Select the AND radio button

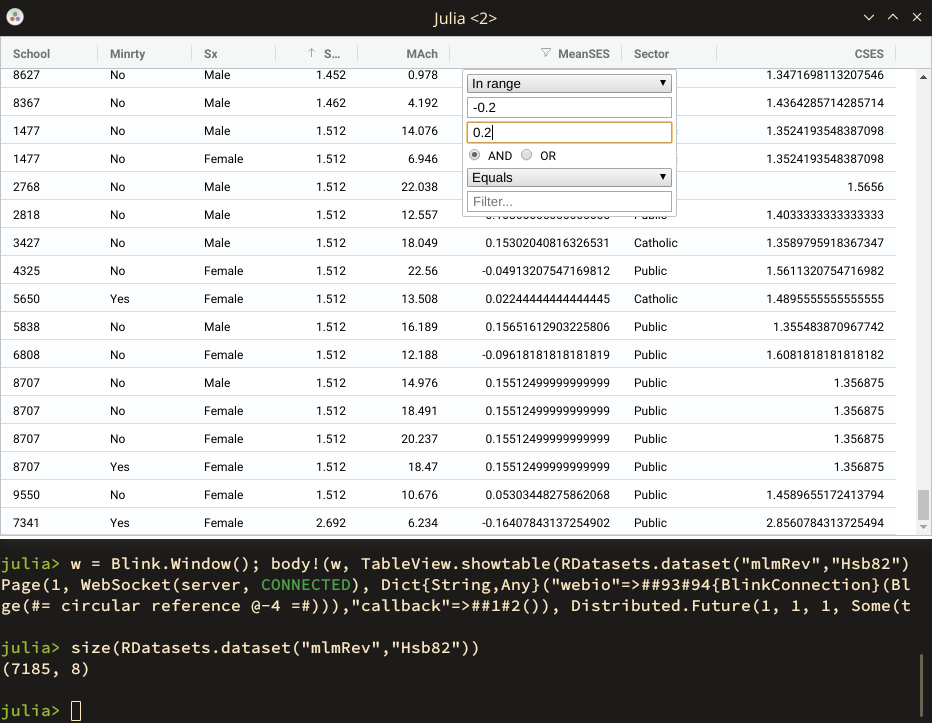point(474,155)
